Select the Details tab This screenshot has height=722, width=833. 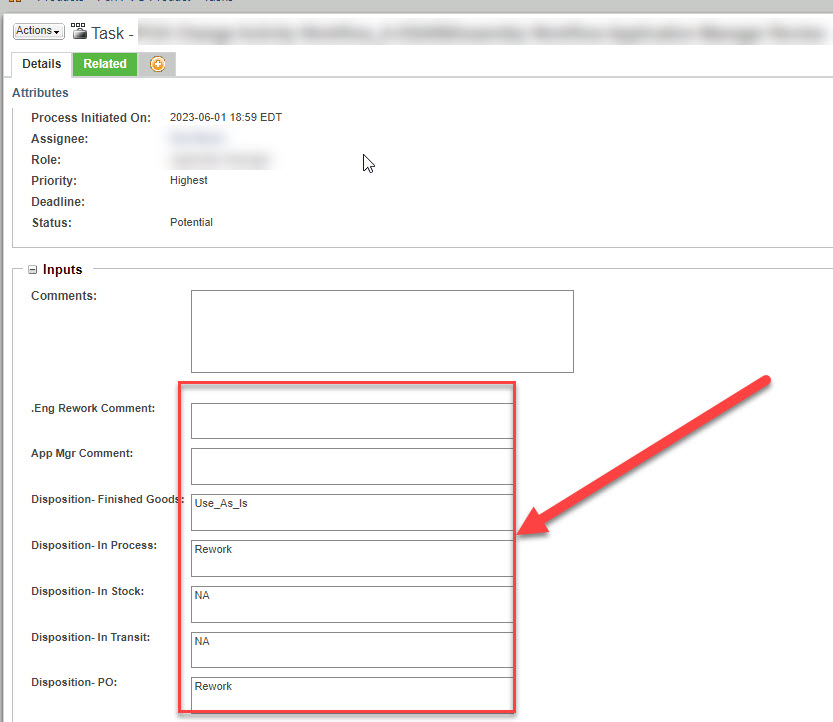41,63
